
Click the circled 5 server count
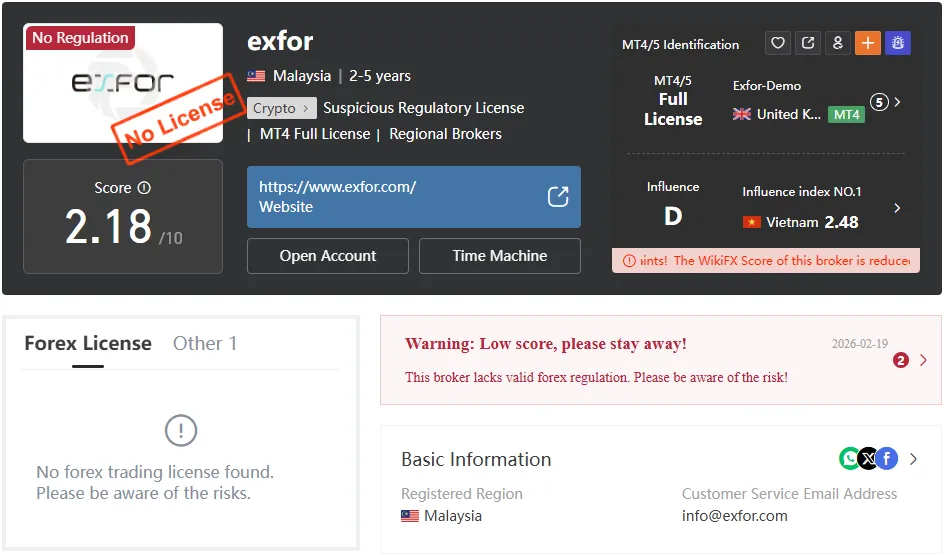(x=880, y=102)
